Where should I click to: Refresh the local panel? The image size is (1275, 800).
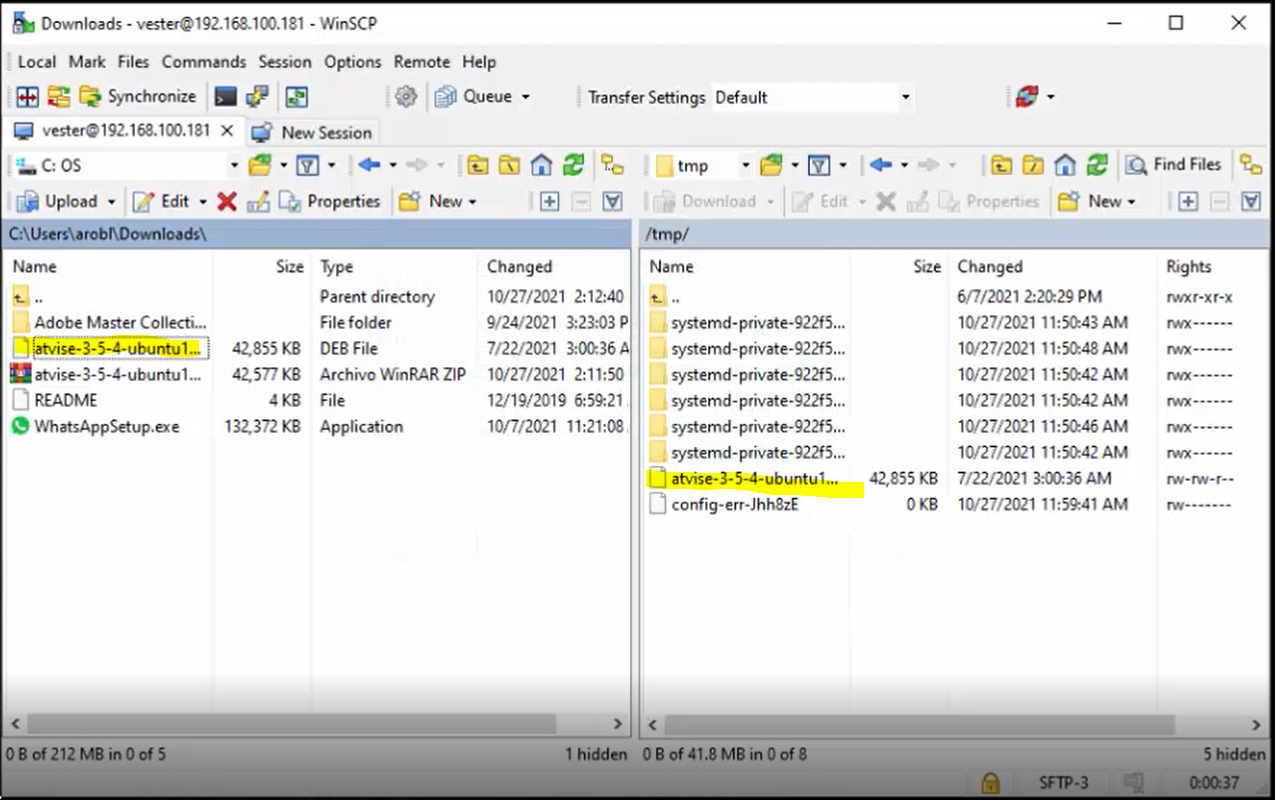click(572, 165)
